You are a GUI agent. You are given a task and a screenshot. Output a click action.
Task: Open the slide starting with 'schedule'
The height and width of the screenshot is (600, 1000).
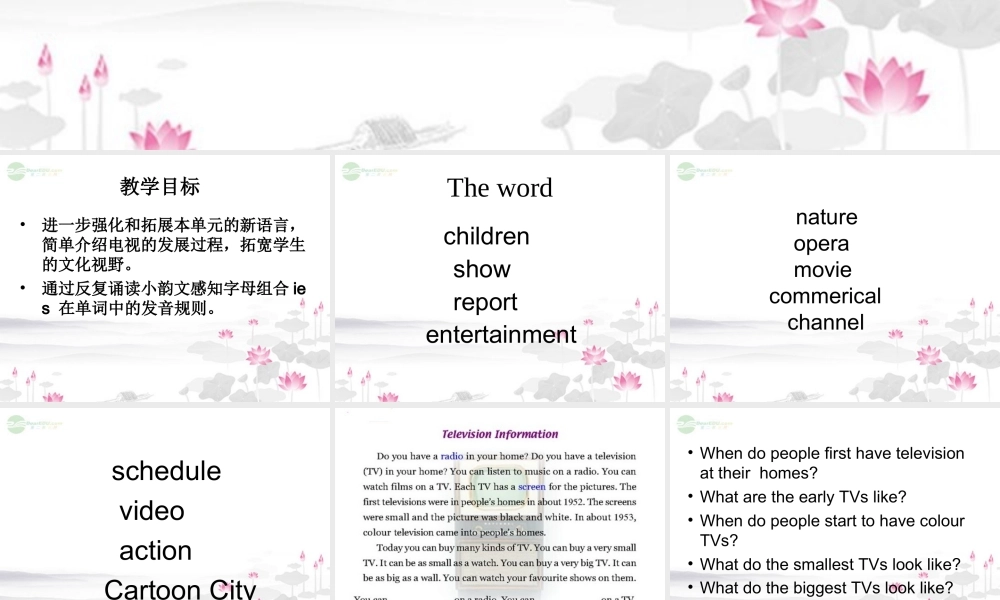click(x=165, y=504)
